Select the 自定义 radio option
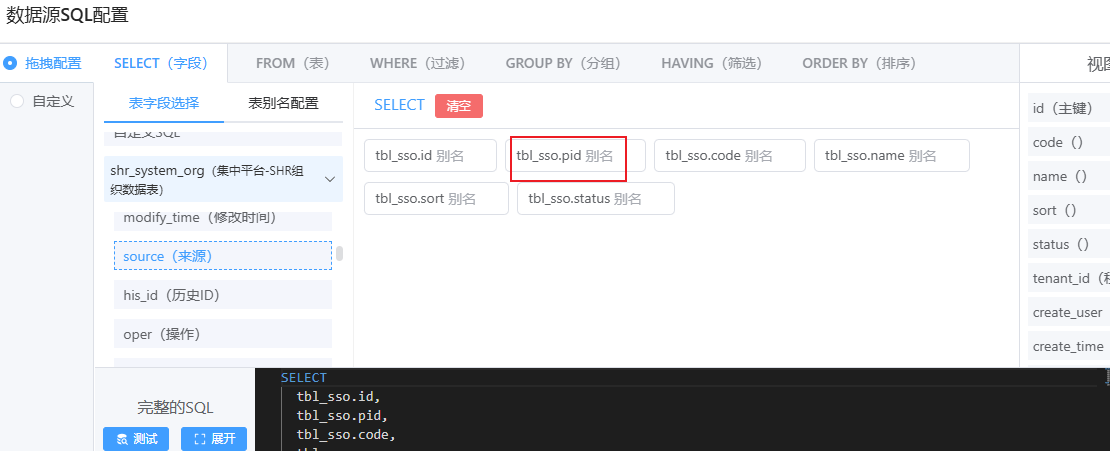This screenshot has width=1110, height=451. tap(16, 101)
